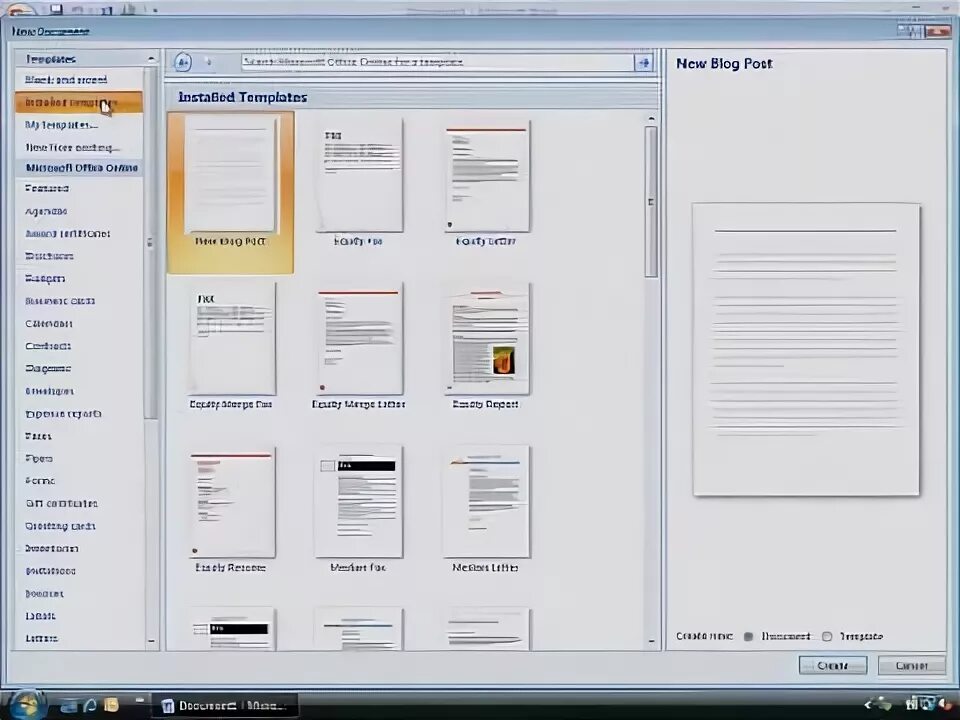This screenshot has height=720, width=960.
Task: Click the category list scrollbar down arrow
Action: point(151,642)
